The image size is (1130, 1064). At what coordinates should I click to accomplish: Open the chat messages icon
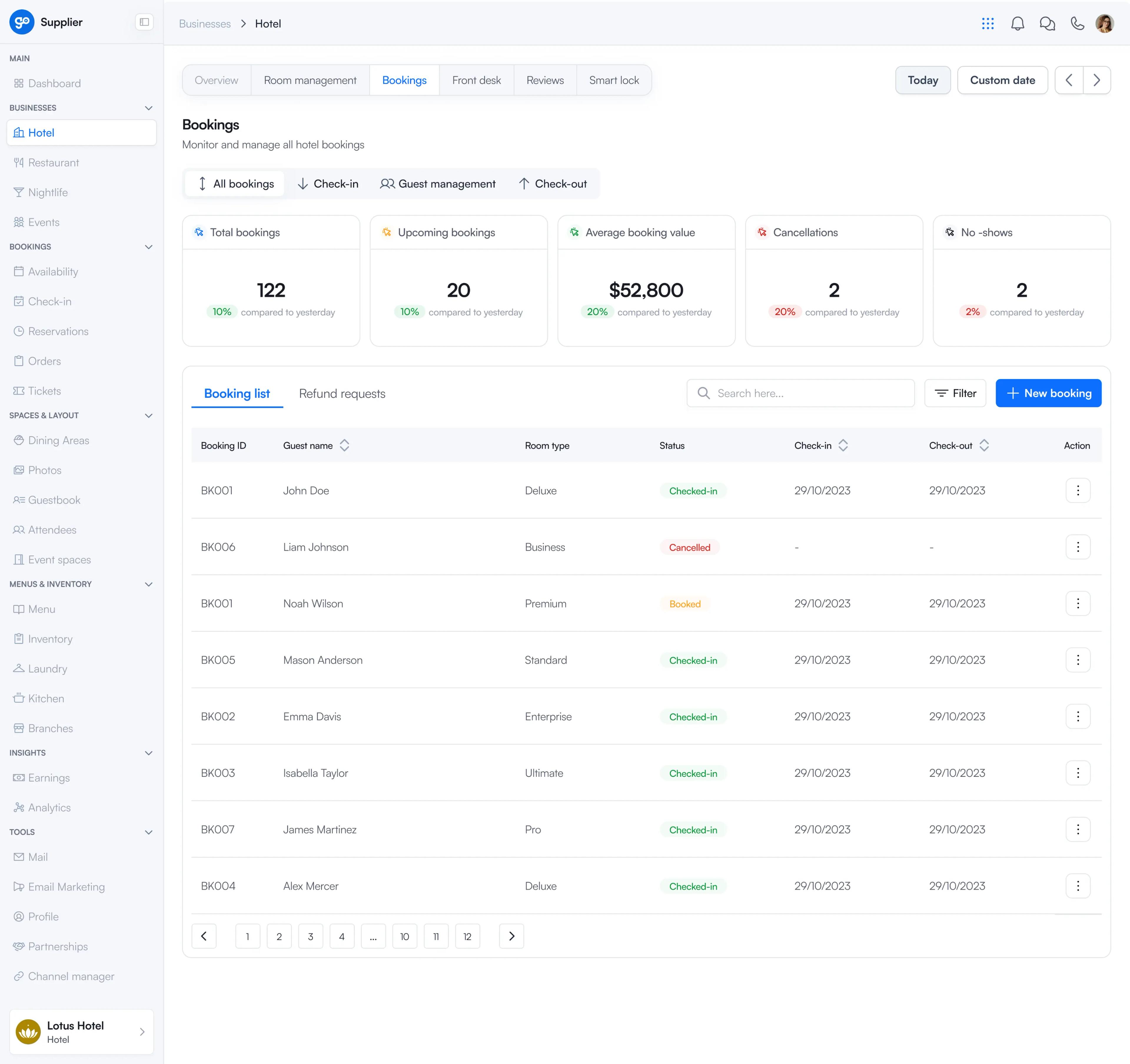click(1047, 23)
